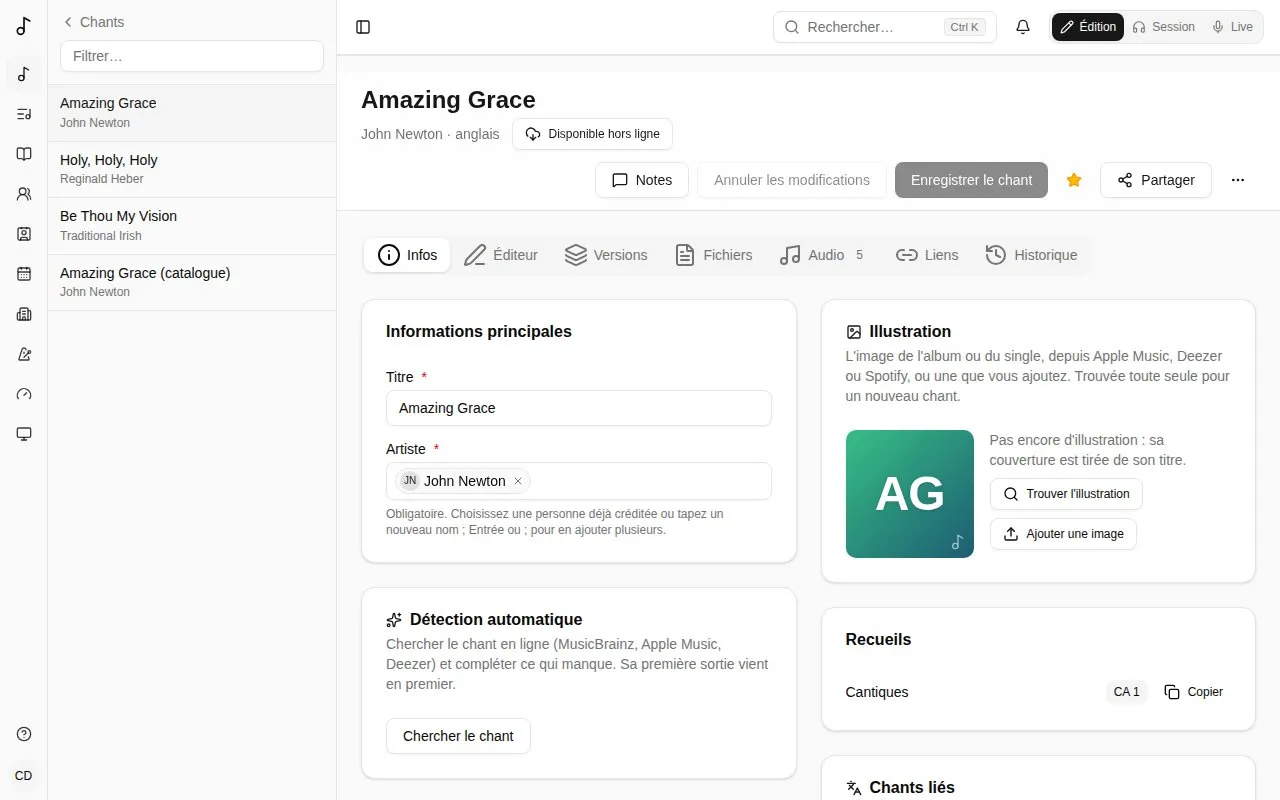1280x800 pixels.
Task: Open the contact card icon in sidebar
Action: click(24, 234)
